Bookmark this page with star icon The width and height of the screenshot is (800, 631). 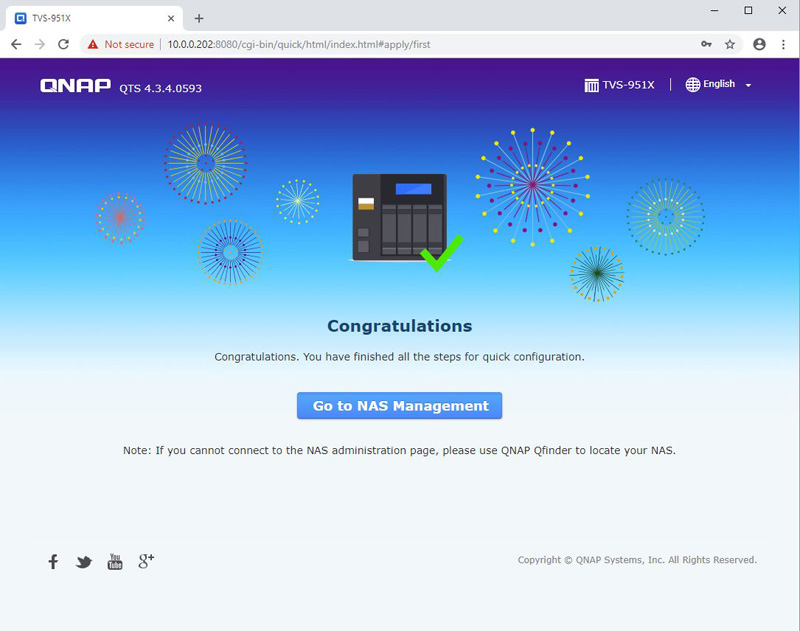point(730,44)
